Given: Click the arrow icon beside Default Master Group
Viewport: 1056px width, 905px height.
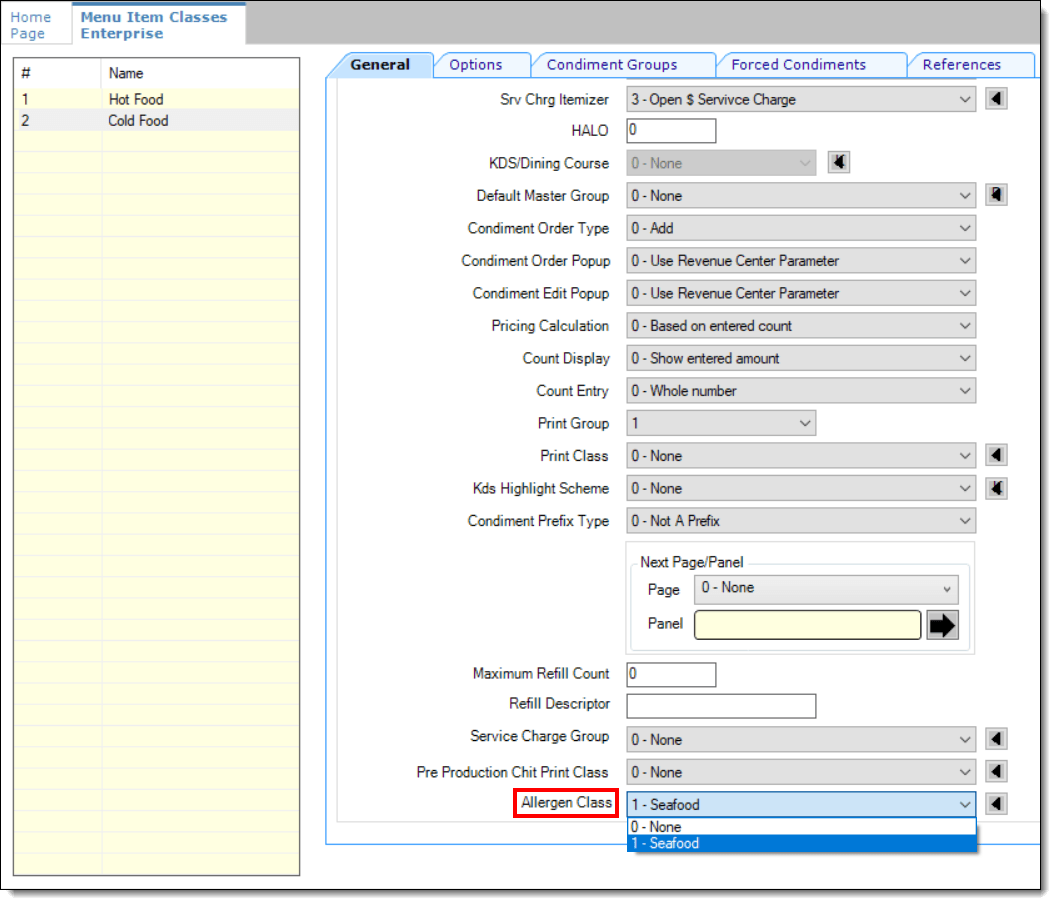Looking at the screenshot, I should point(996,195).
